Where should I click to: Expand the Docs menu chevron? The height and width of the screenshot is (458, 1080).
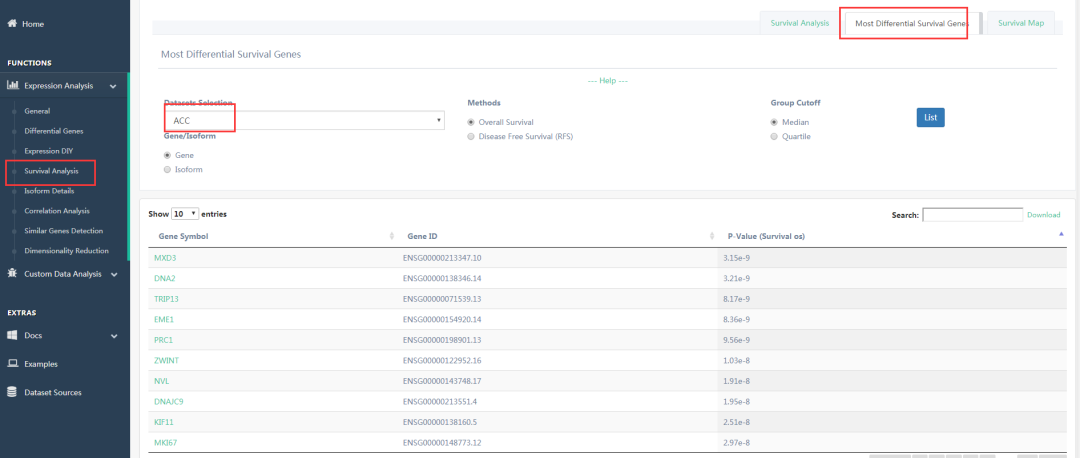coord(114,336)
